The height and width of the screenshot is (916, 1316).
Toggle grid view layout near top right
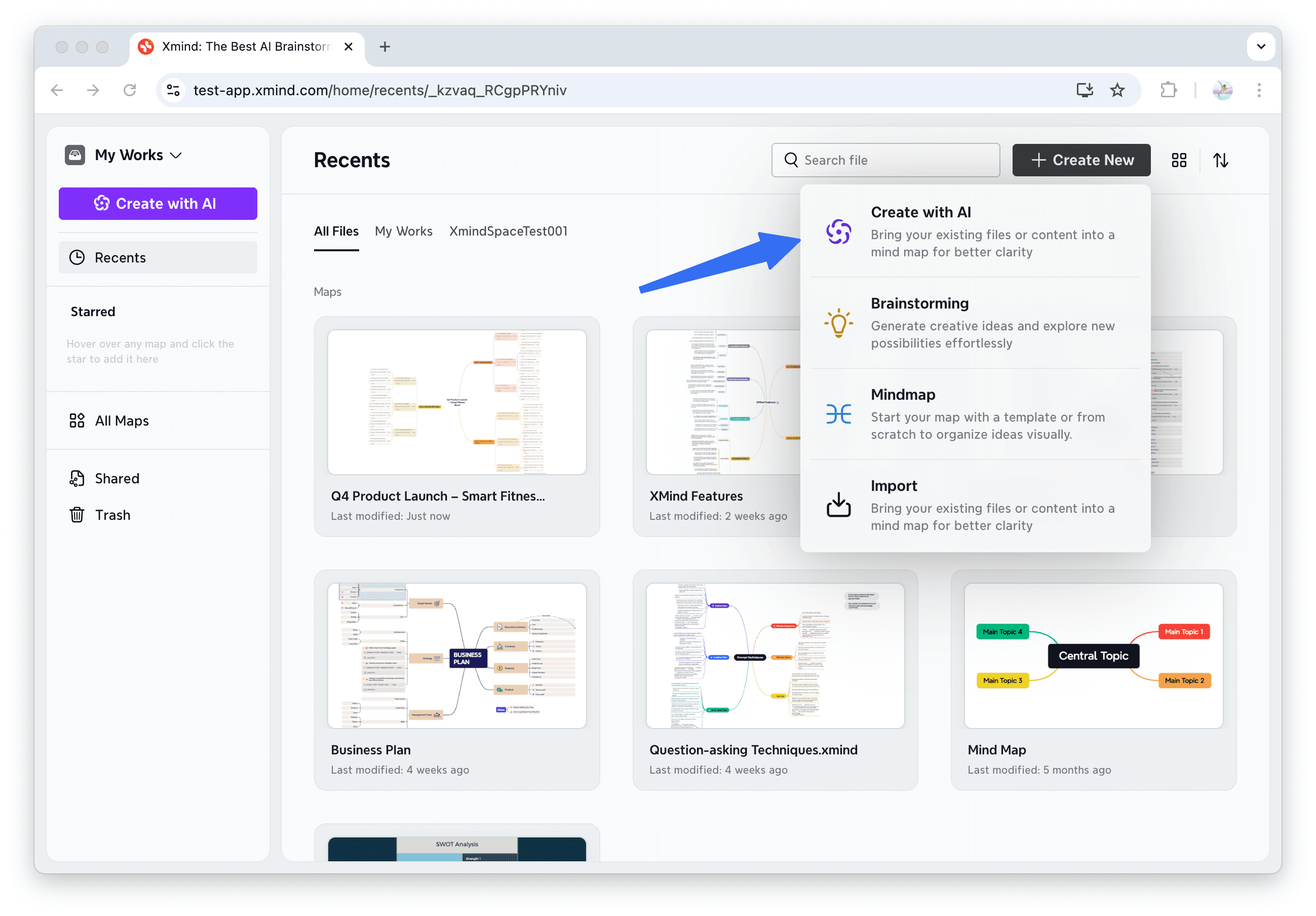1178,160
